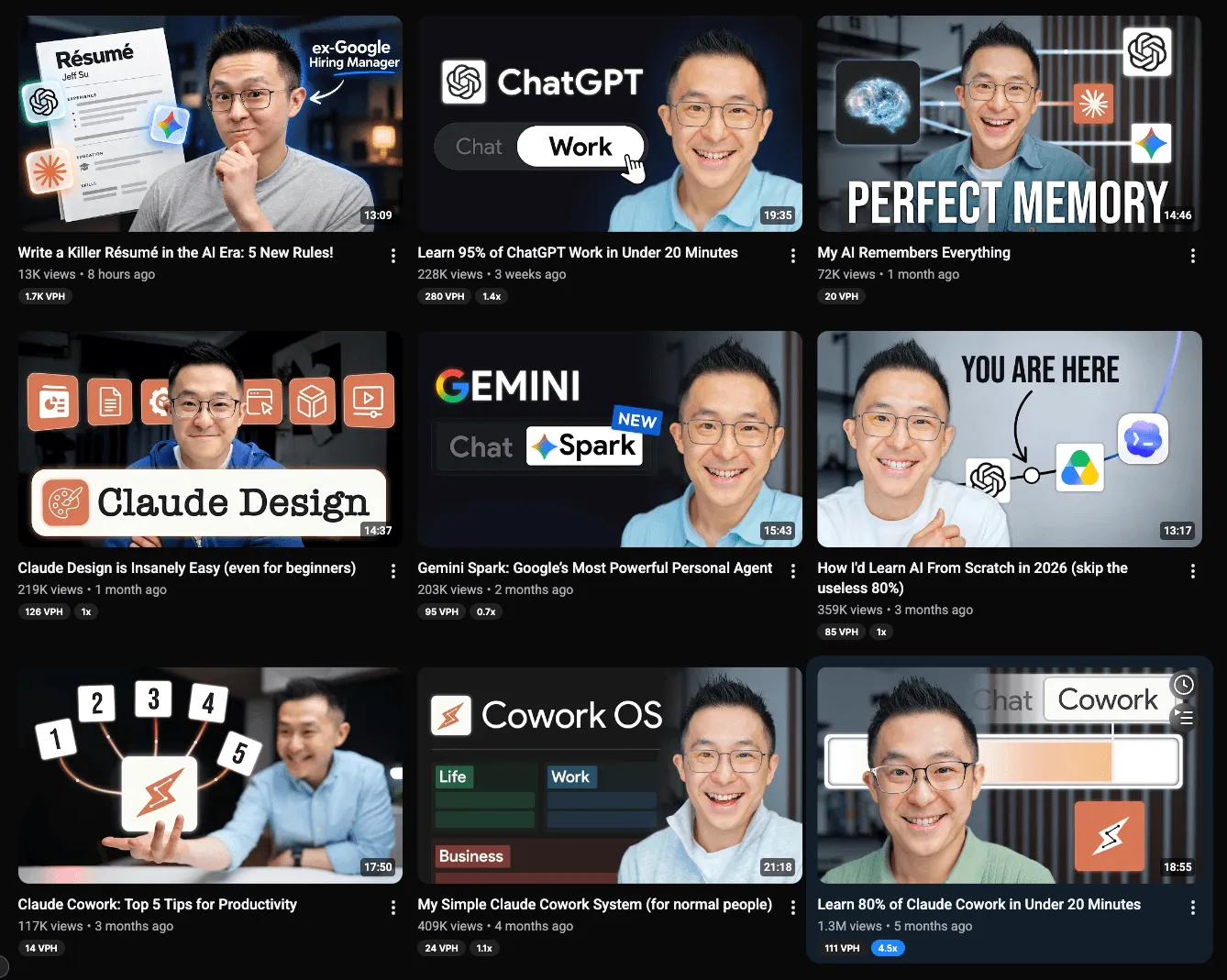Click the '13:09' duration badge

pyautogui.click(x=378, y=215)
